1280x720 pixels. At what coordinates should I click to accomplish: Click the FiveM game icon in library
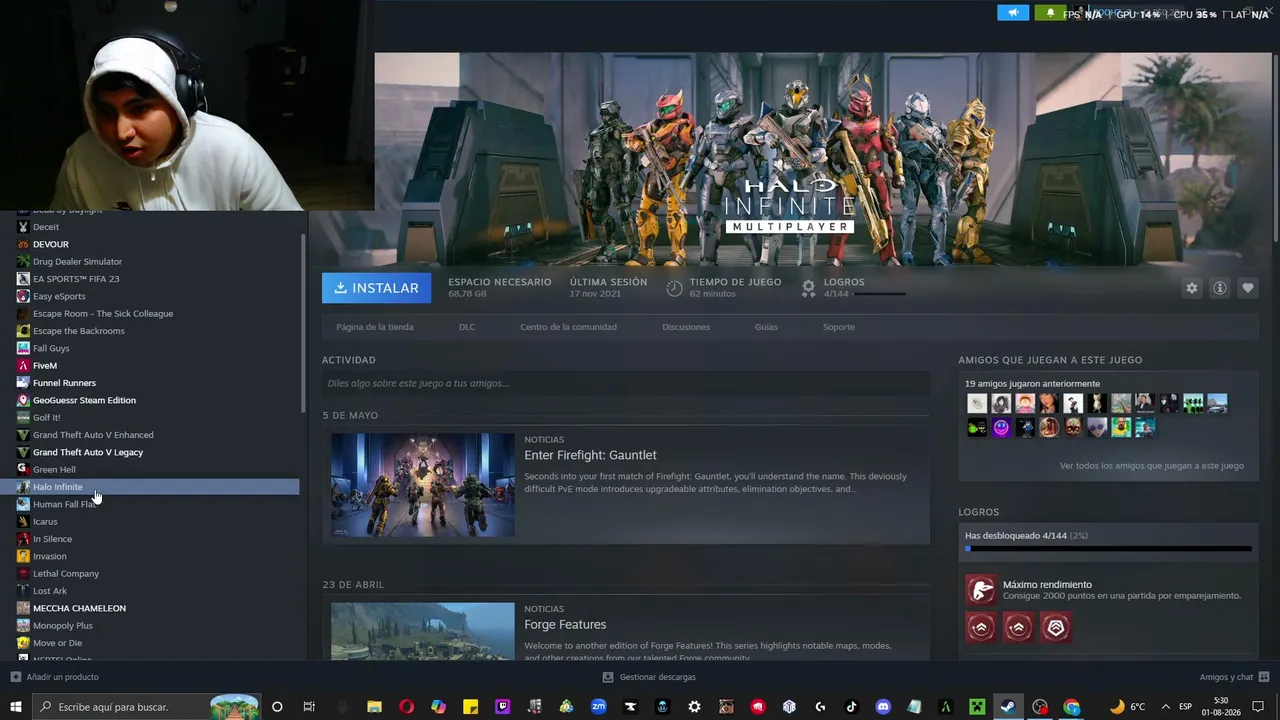[23, 366]
